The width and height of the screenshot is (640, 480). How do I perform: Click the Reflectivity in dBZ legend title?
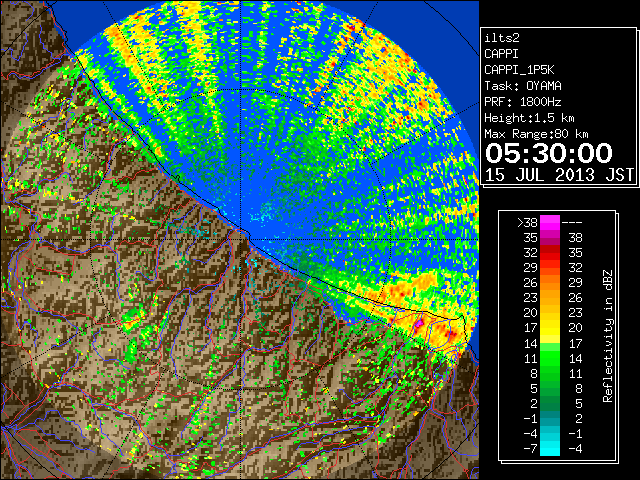607,336
